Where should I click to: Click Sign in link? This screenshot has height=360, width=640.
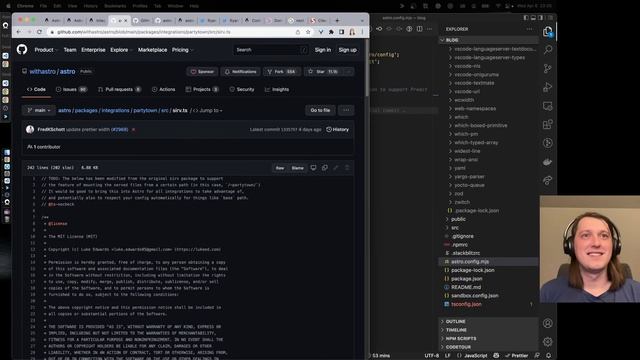322,50
